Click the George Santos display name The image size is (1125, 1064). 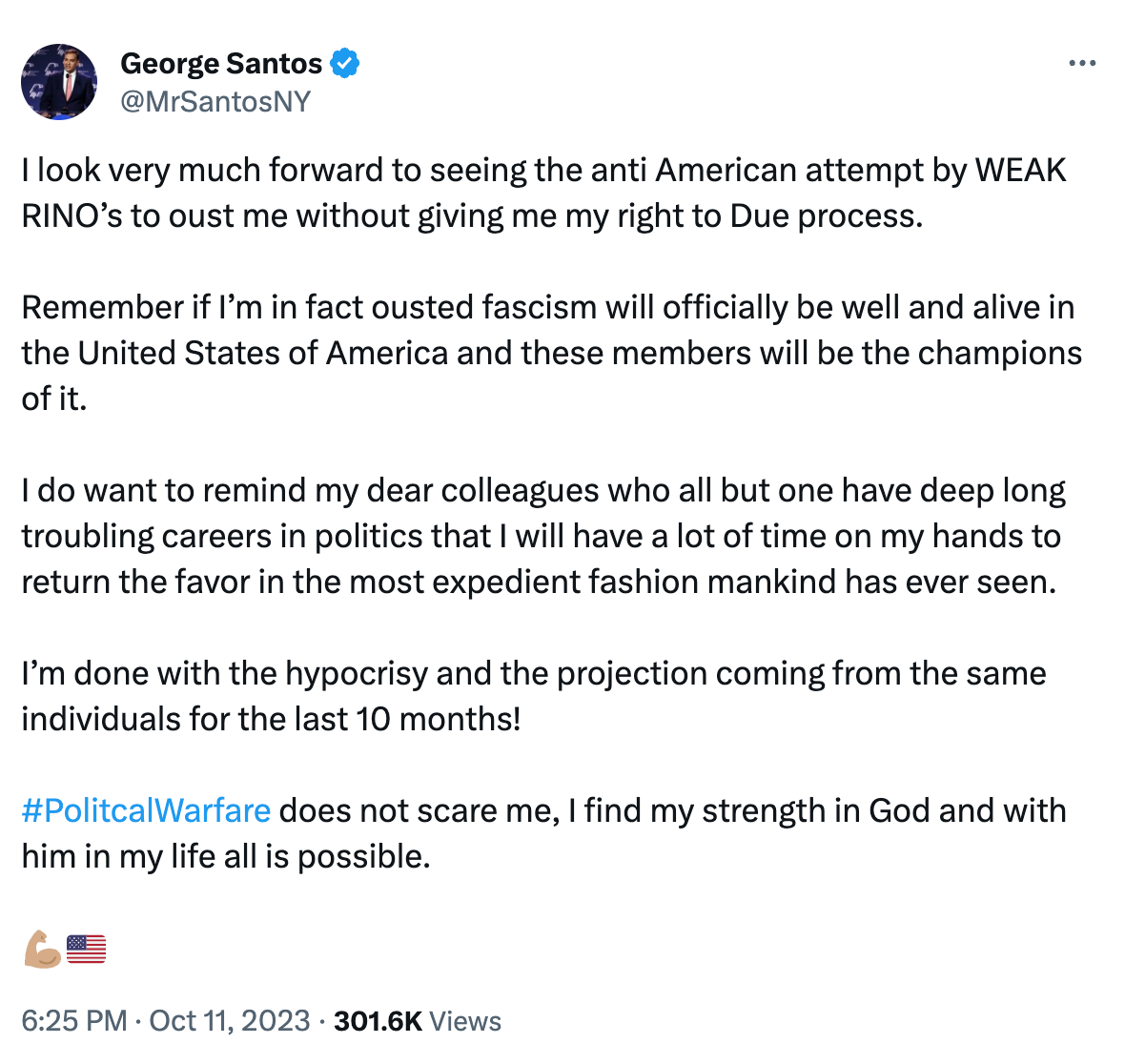pyautogui.click(x=220, y=62)
